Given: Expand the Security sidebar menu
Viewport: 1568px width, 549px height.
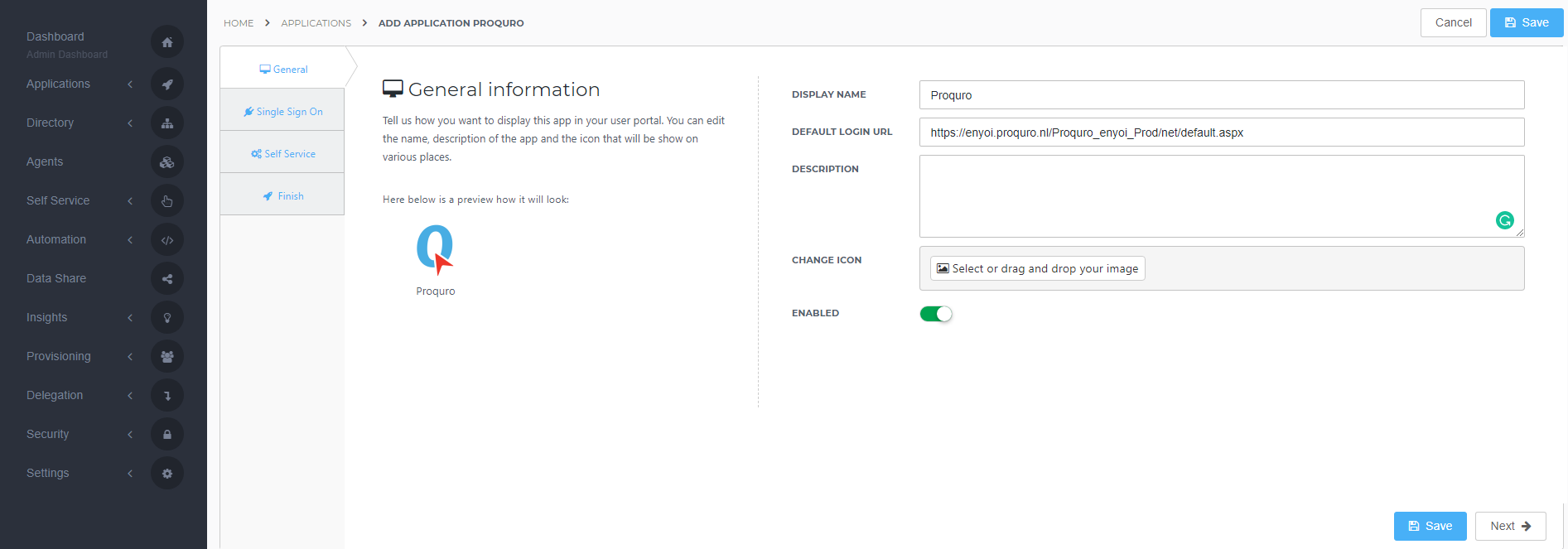Looking at the screenshot, I should pyautogui.click(x=130, y=434).
